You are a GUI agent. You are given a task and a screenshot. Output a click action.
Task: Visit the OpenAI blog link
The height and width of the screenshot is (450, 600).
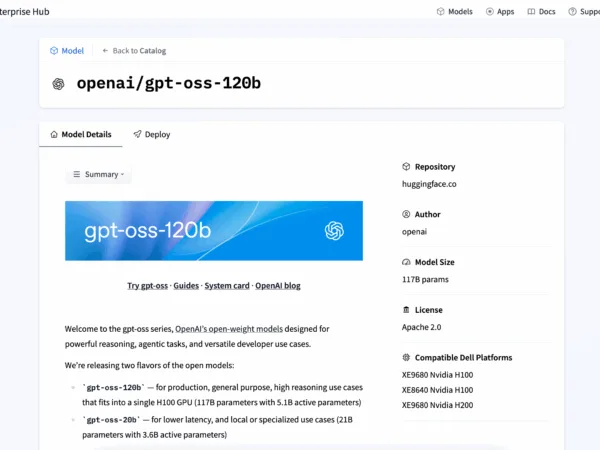pos(278,285)
